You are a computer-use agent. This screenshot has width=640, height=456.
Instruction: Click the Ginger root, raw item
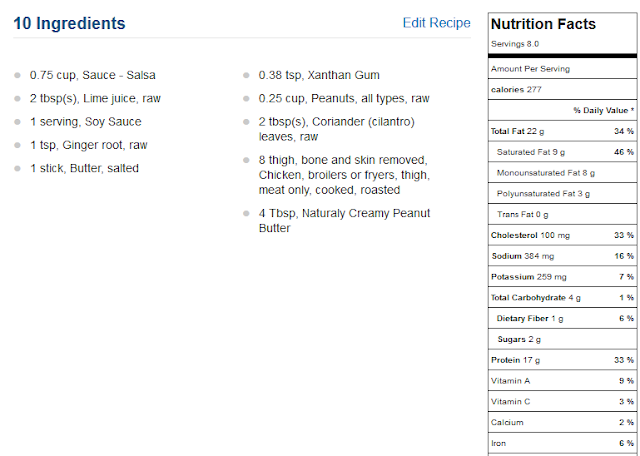pos(89,145)
